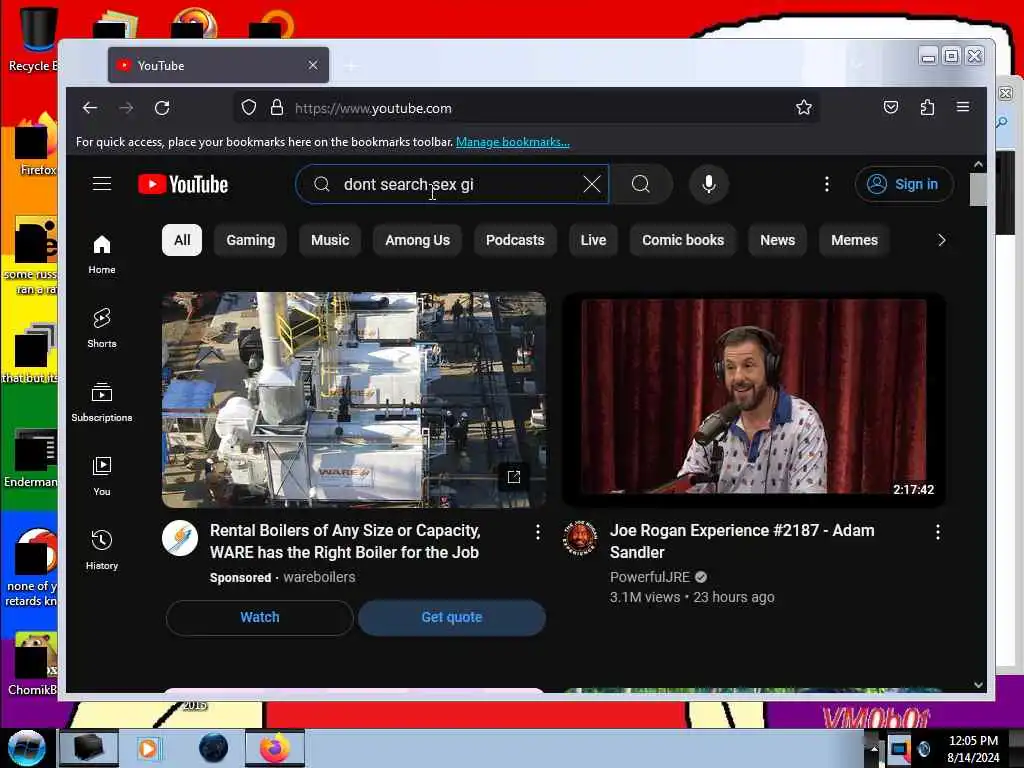
Task: Click the Sign in button
Action: [x=904, y=184]
